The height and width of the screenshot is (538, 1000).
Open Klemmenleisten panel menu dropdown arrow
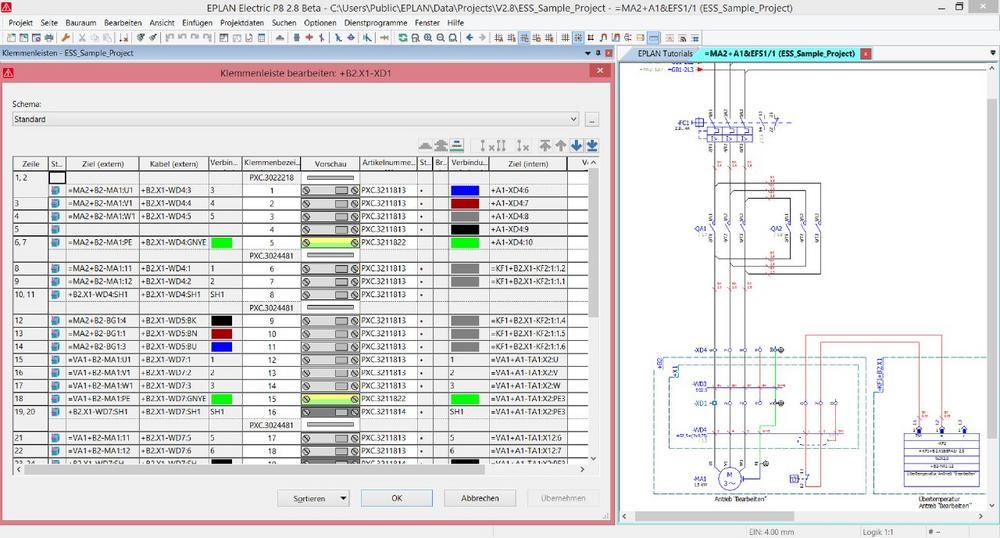click(x=587, y=53)
